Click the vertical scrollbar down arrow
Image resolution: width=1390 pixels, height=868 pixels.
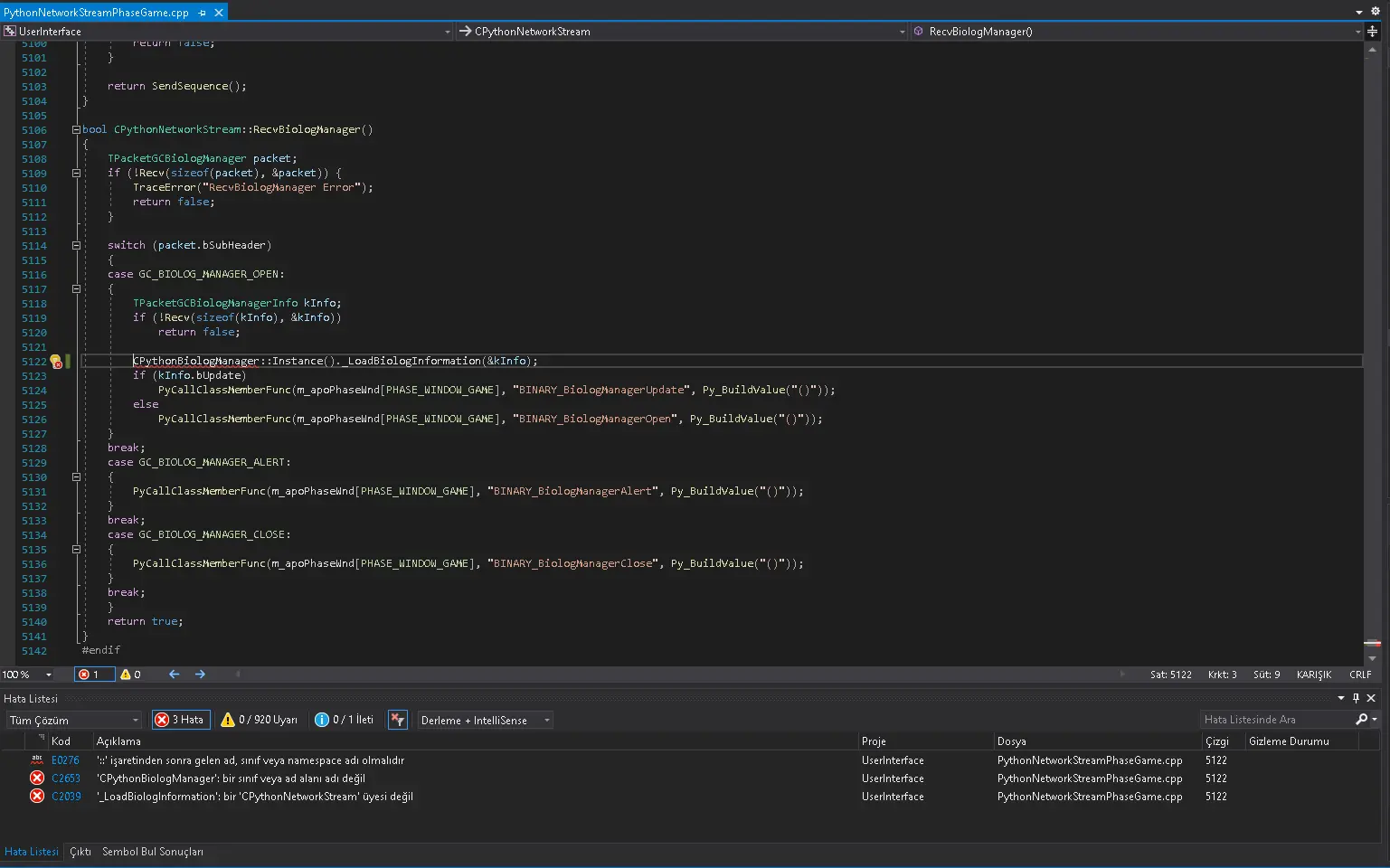point(1372,659)
